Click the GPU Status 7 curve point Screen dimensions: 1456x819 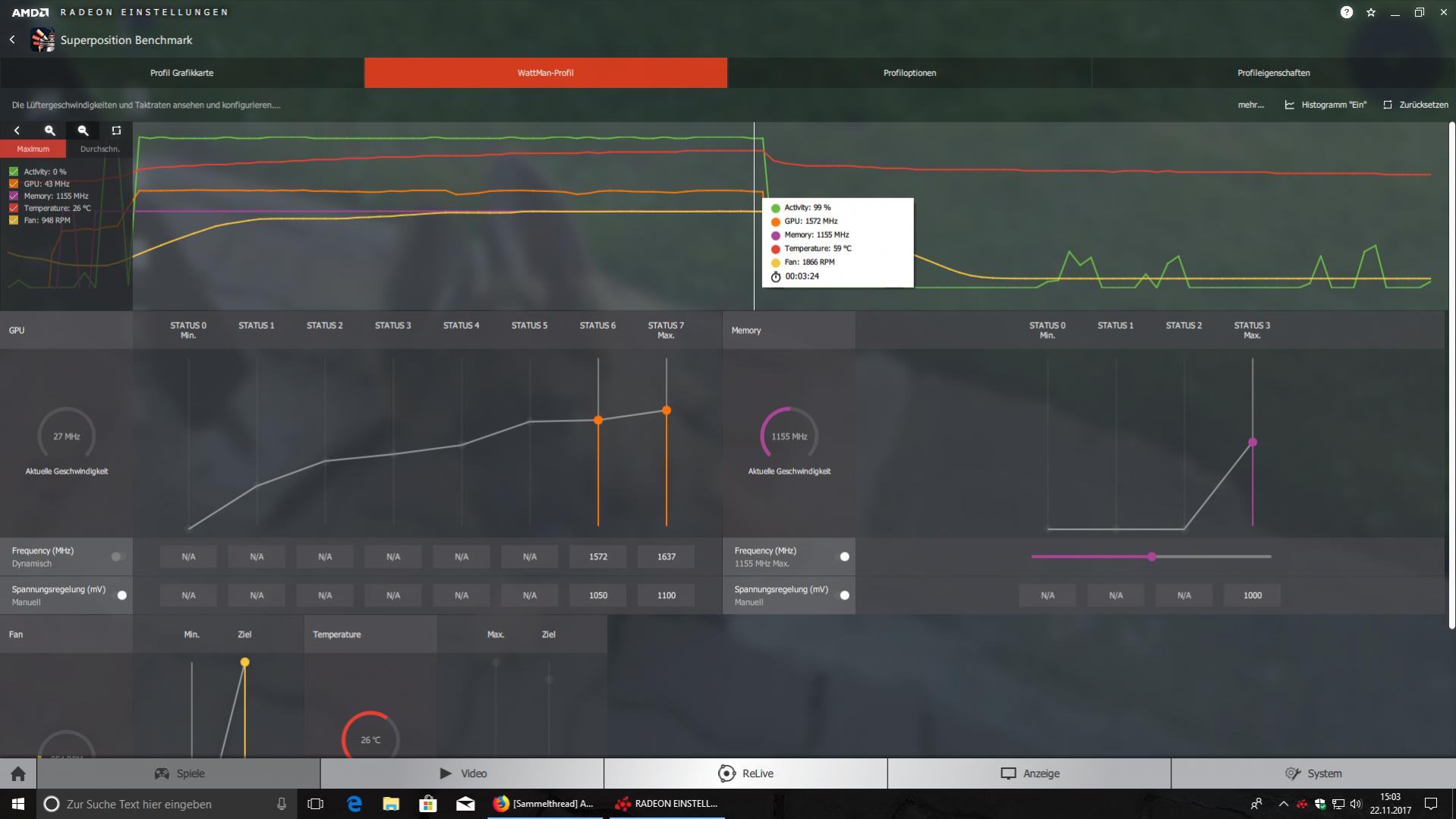[667, 410]
